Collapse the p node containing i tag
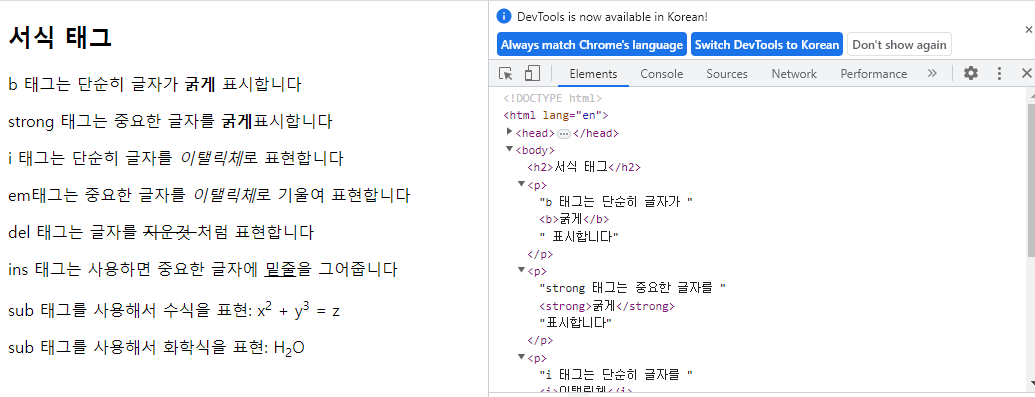1035x397 pixels. tap(521, 357)
